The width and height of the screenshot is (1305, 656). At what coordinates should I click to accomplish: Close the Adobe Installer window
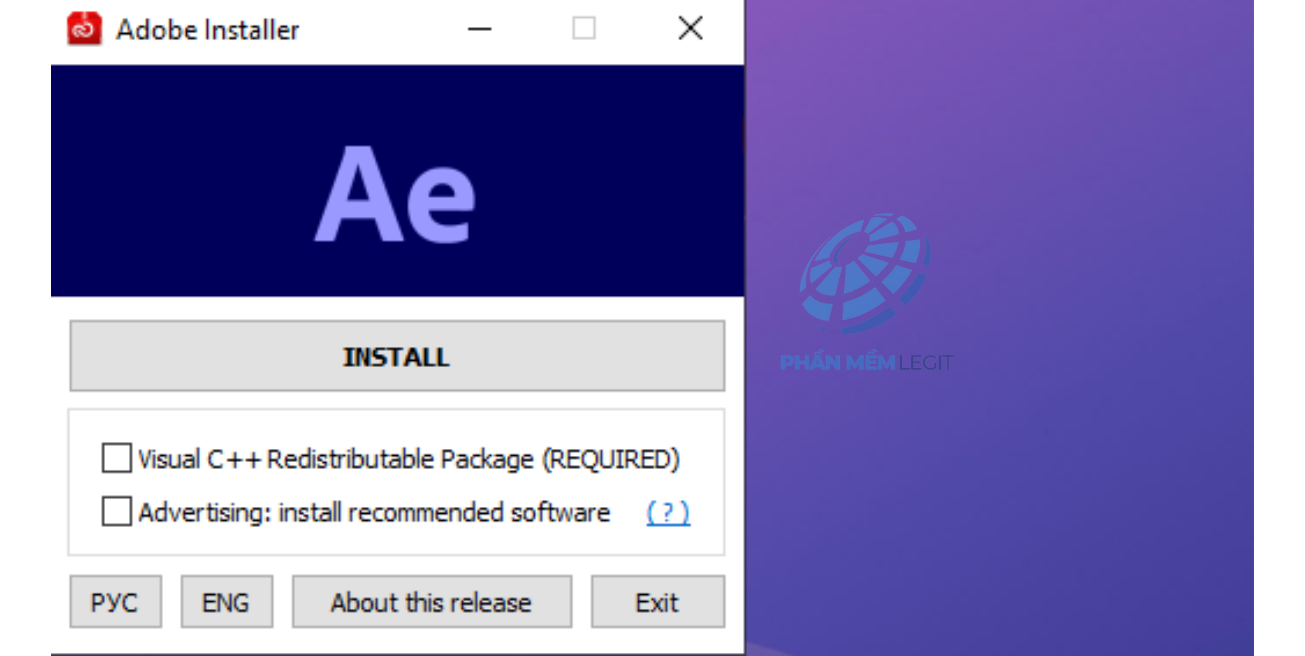(x=690, y=29)
